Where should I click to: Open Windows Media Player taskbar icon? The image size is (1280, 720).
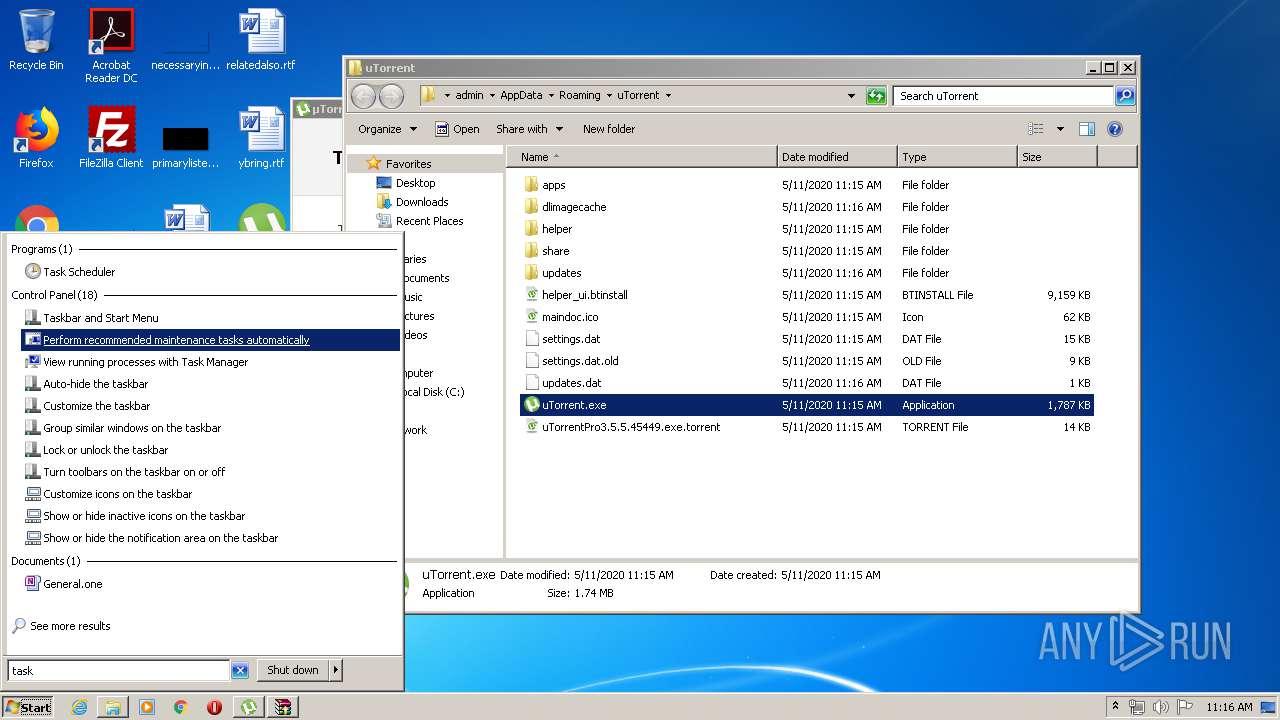click(x=147, y=707)
